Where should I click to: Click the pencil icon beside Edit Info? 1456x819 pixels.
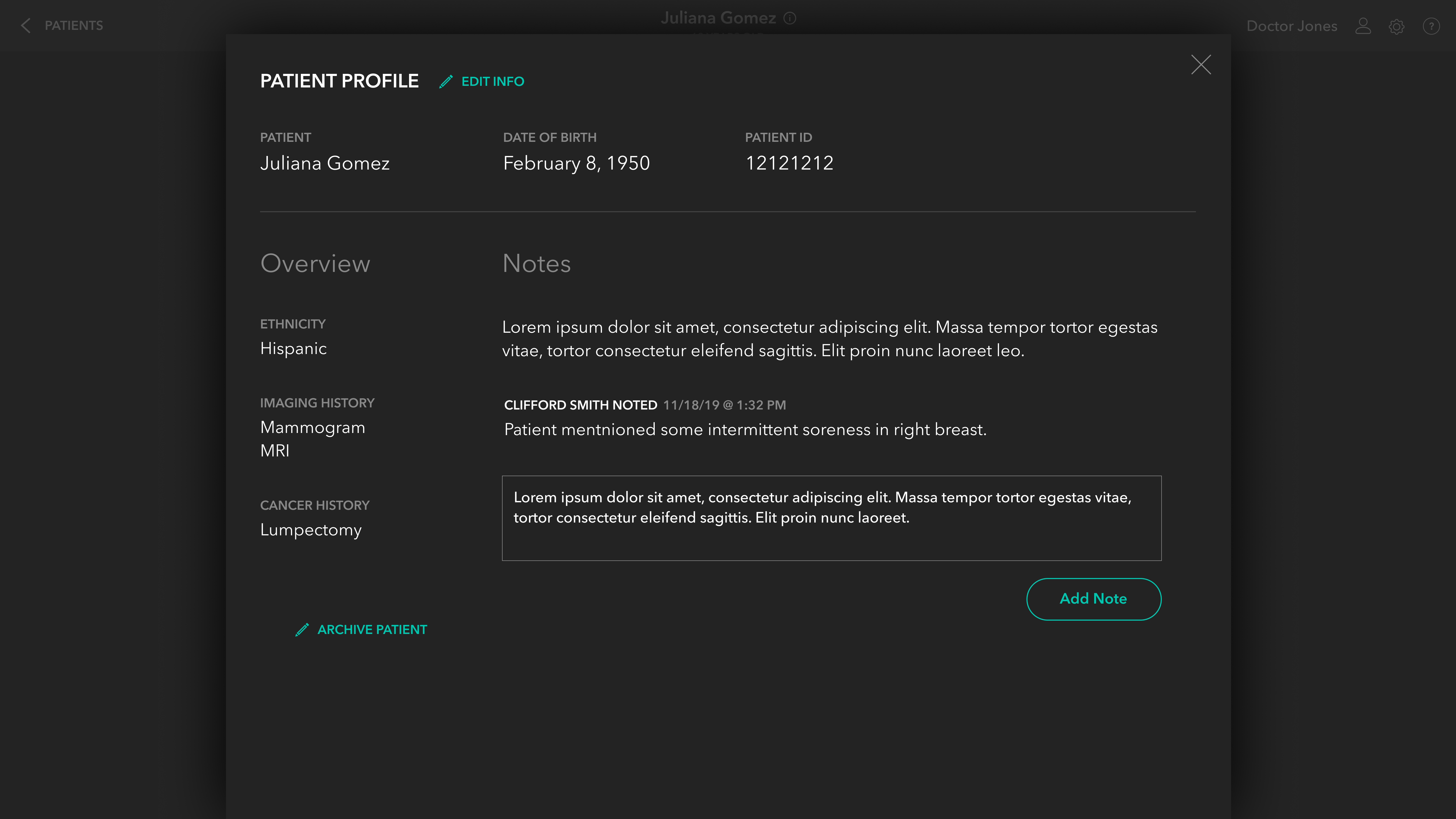coord(446,82)
